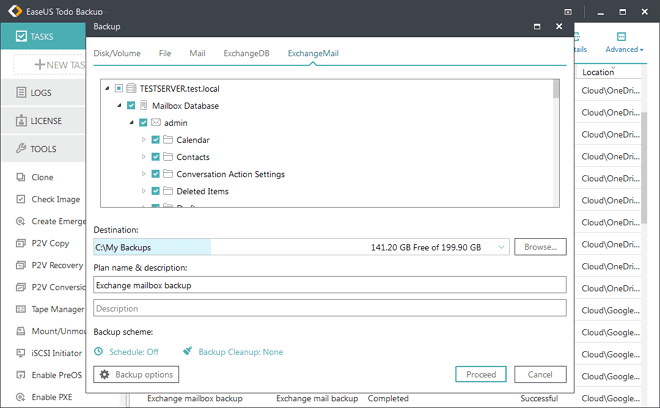660x408 pixels.
Task: Switch to the Disk/Volume tab
Action: (117, 53)
